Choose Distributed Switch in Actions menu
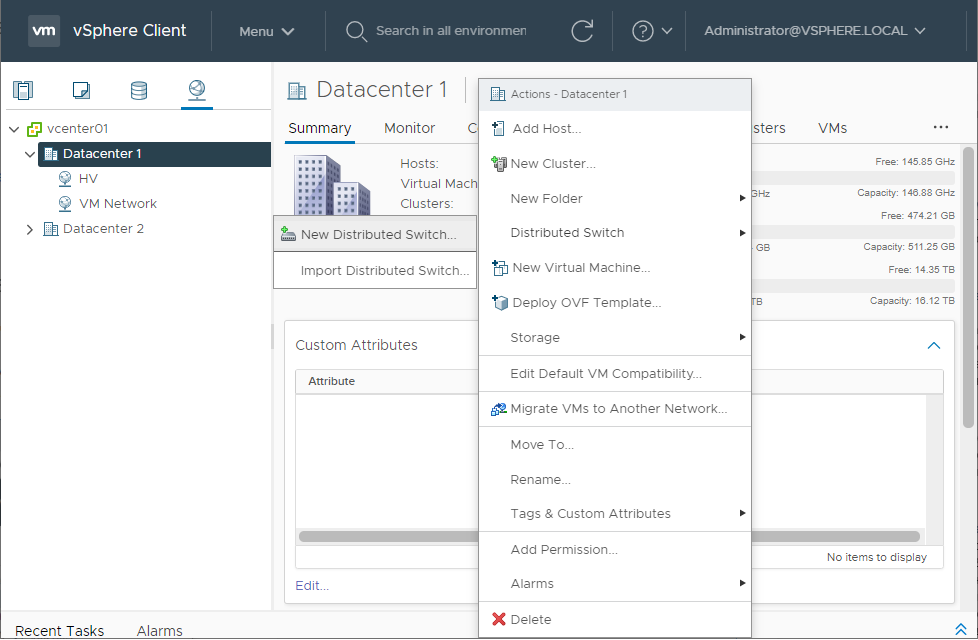This screenshot has height=640, width=978. (x=614, y=233)
